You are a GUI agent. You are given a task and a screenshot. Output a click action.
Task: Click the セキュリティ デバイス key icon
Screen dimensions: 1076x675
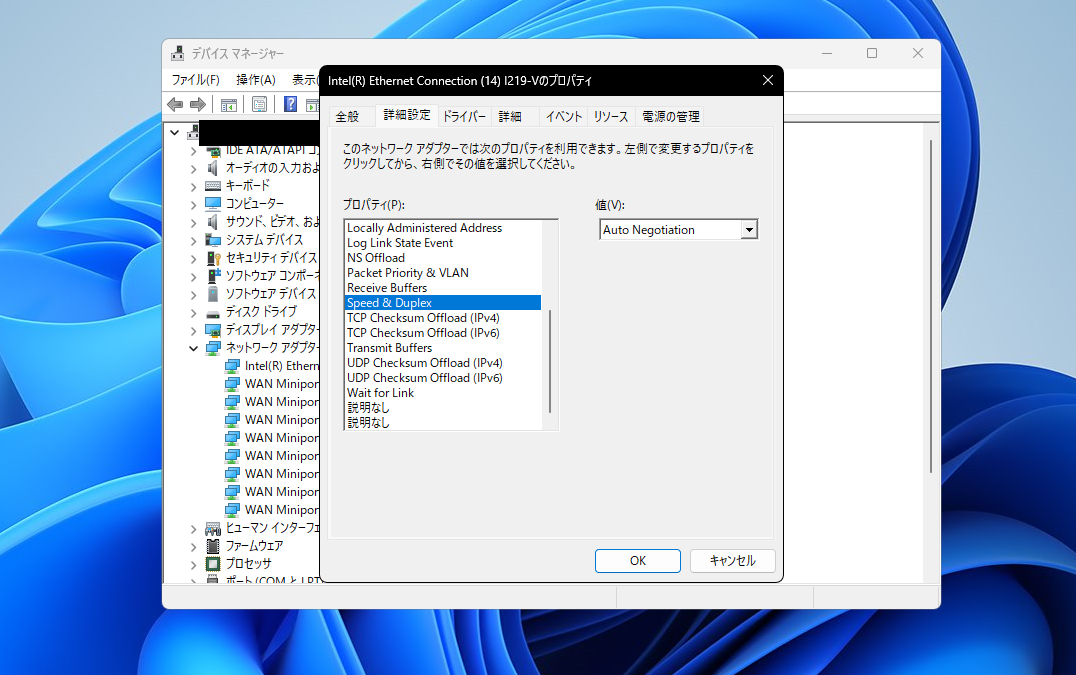[213, 258]
